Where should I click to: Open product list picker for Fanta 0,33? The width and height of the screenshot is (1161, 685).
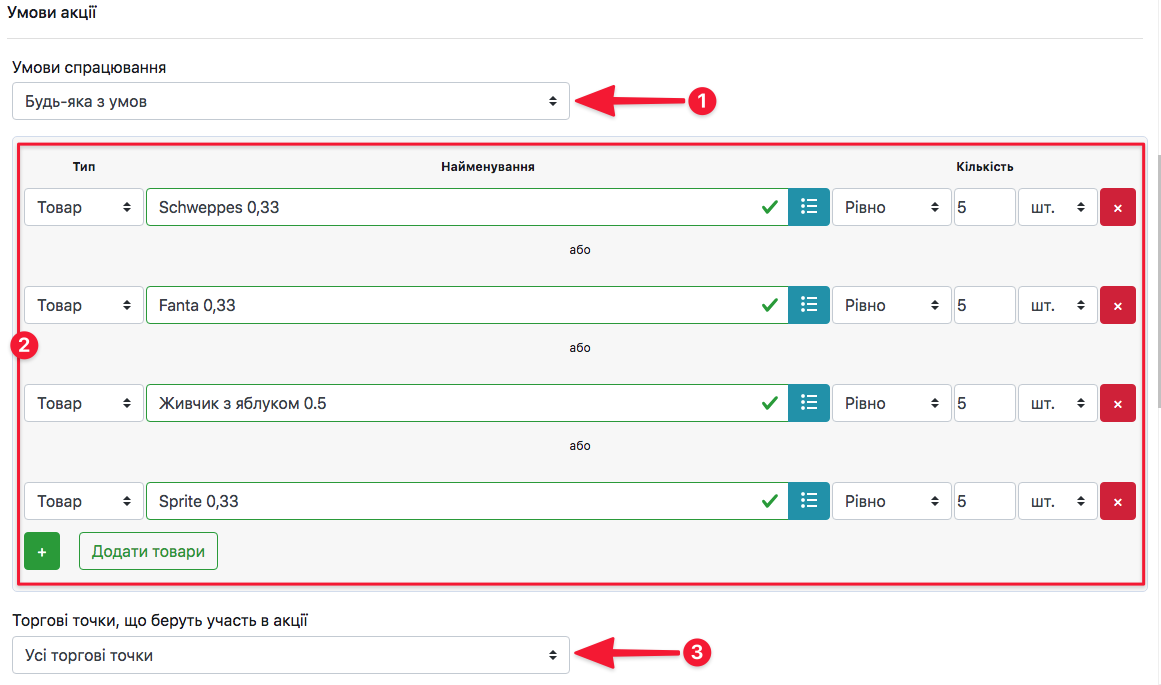[x=809, y=305]
